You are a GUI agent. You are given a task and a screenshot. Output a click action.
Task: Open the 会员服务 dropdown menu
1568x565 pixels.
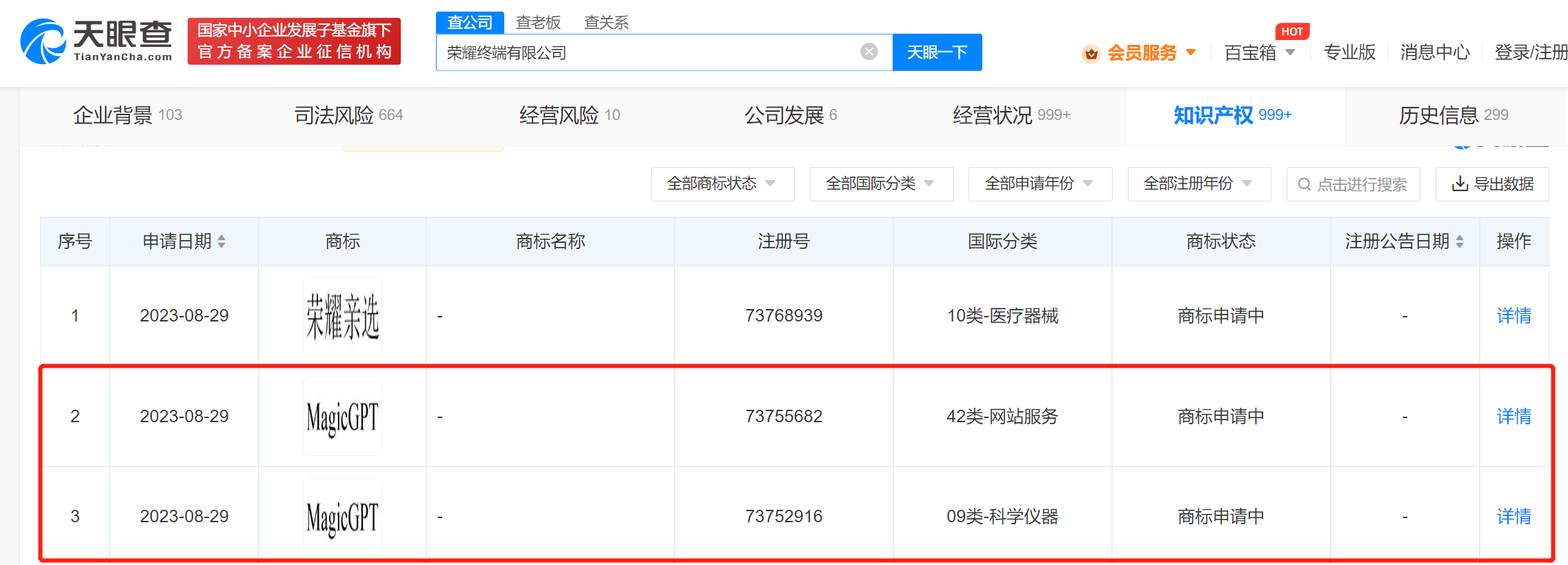(1151, 53)
